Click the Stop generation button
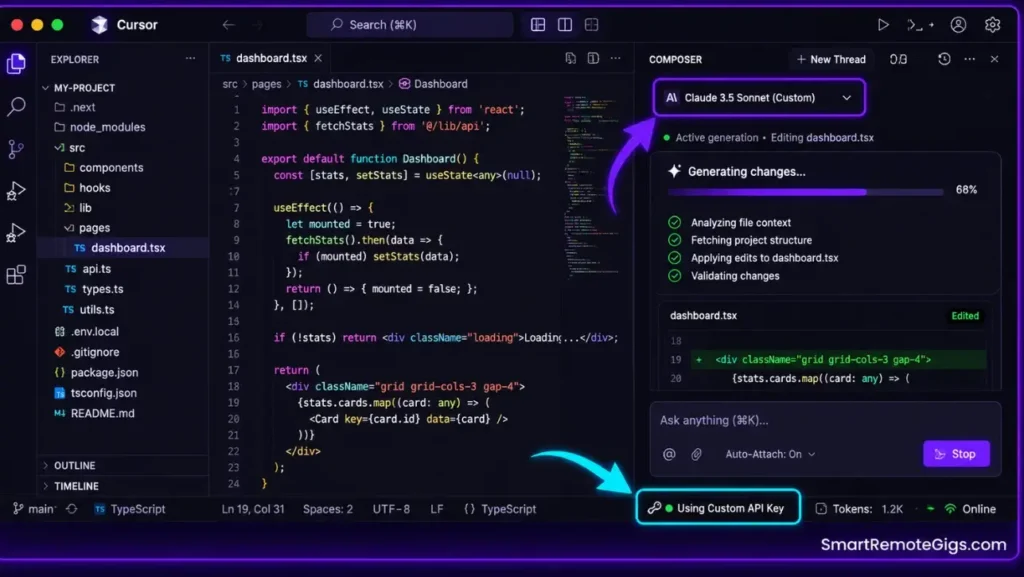The width and height of the screenshot is (1024, 577). click(956, 454)
